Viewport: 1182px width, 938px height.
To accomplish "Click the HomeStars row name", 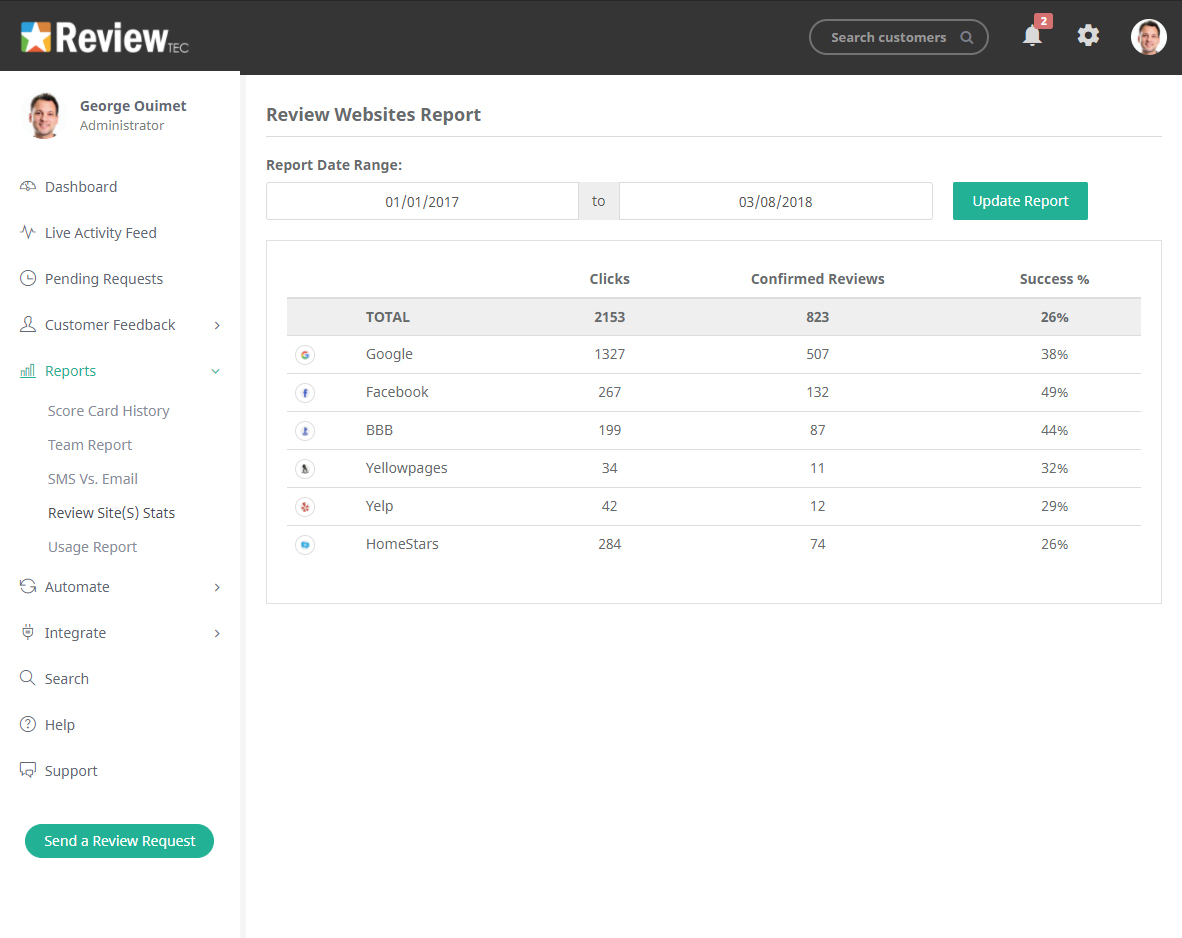I will point(402,544).
